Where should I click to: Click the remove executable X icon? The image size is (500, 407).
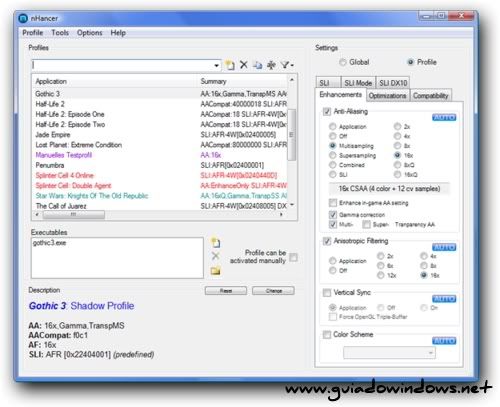click(x=215, y=256)
